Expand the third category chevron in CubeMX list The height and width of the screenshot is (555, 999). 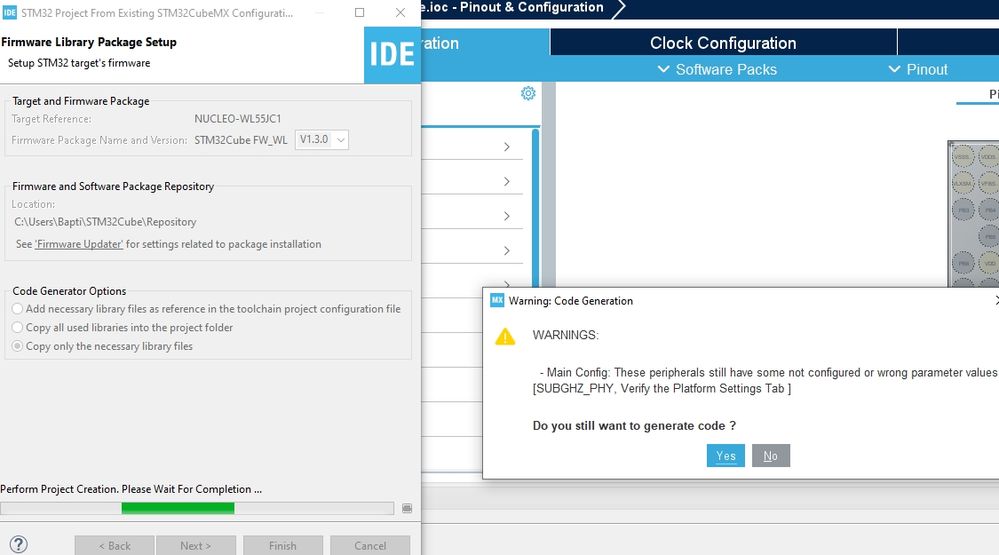click(x=507, y=216)
